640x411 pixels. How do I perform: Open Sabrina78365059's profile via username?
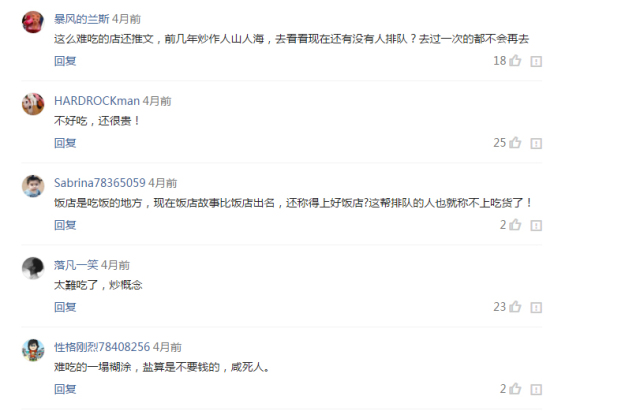[x=100, y=183]
